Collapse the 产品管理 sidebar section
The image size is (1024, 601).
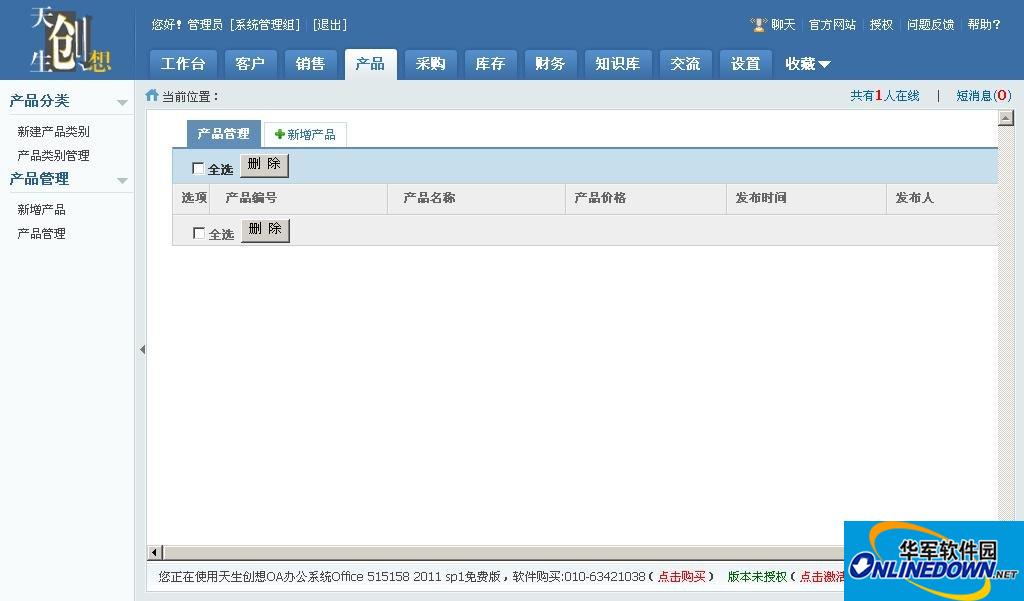coord(122,181)
